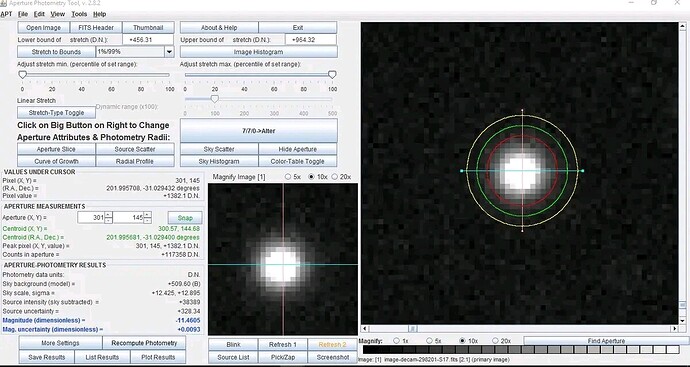Click the Snap button
This screenshot has width=690, height=367.
(185, 218)
